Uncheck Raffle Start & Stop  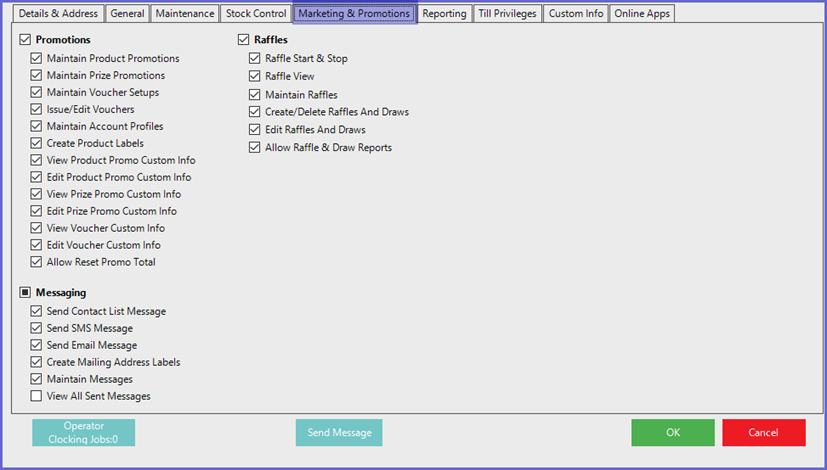pos(255,59)
